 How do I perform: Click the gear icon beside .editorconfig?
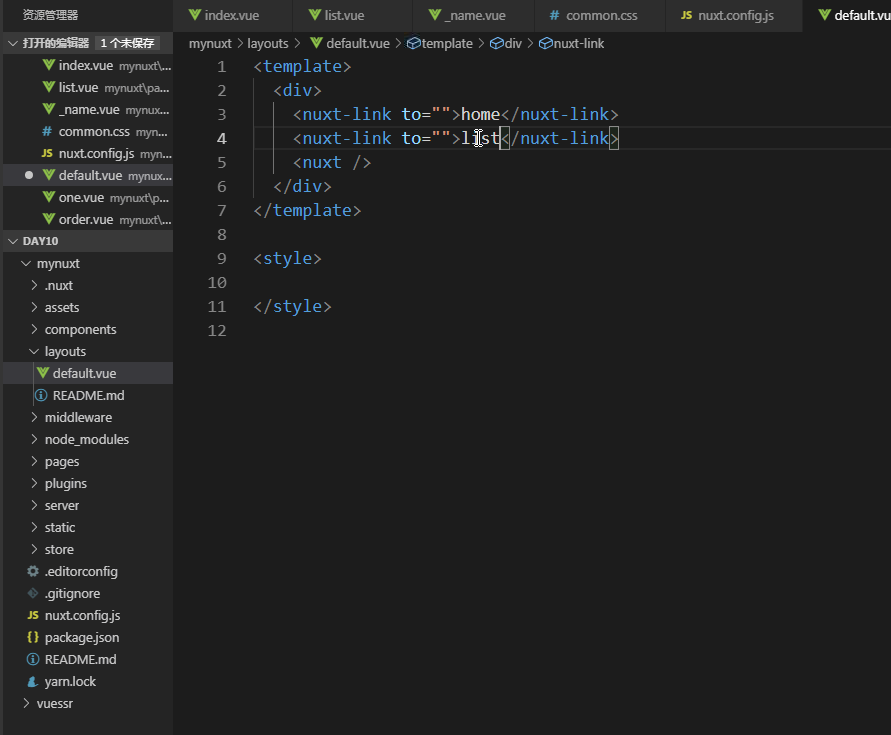[x=33, y=571]
